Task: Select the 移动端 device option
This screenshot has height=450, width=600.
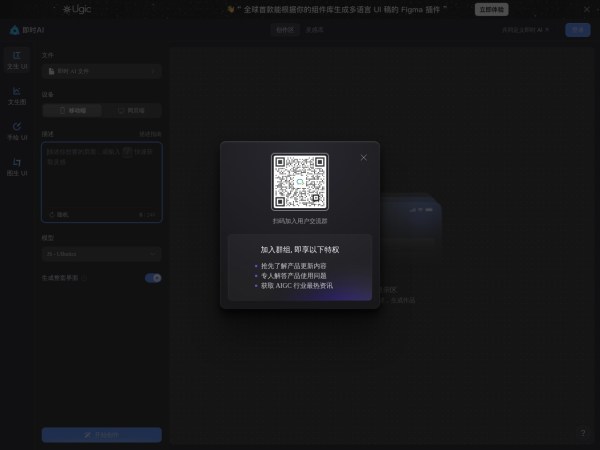Action: (72, 111)
